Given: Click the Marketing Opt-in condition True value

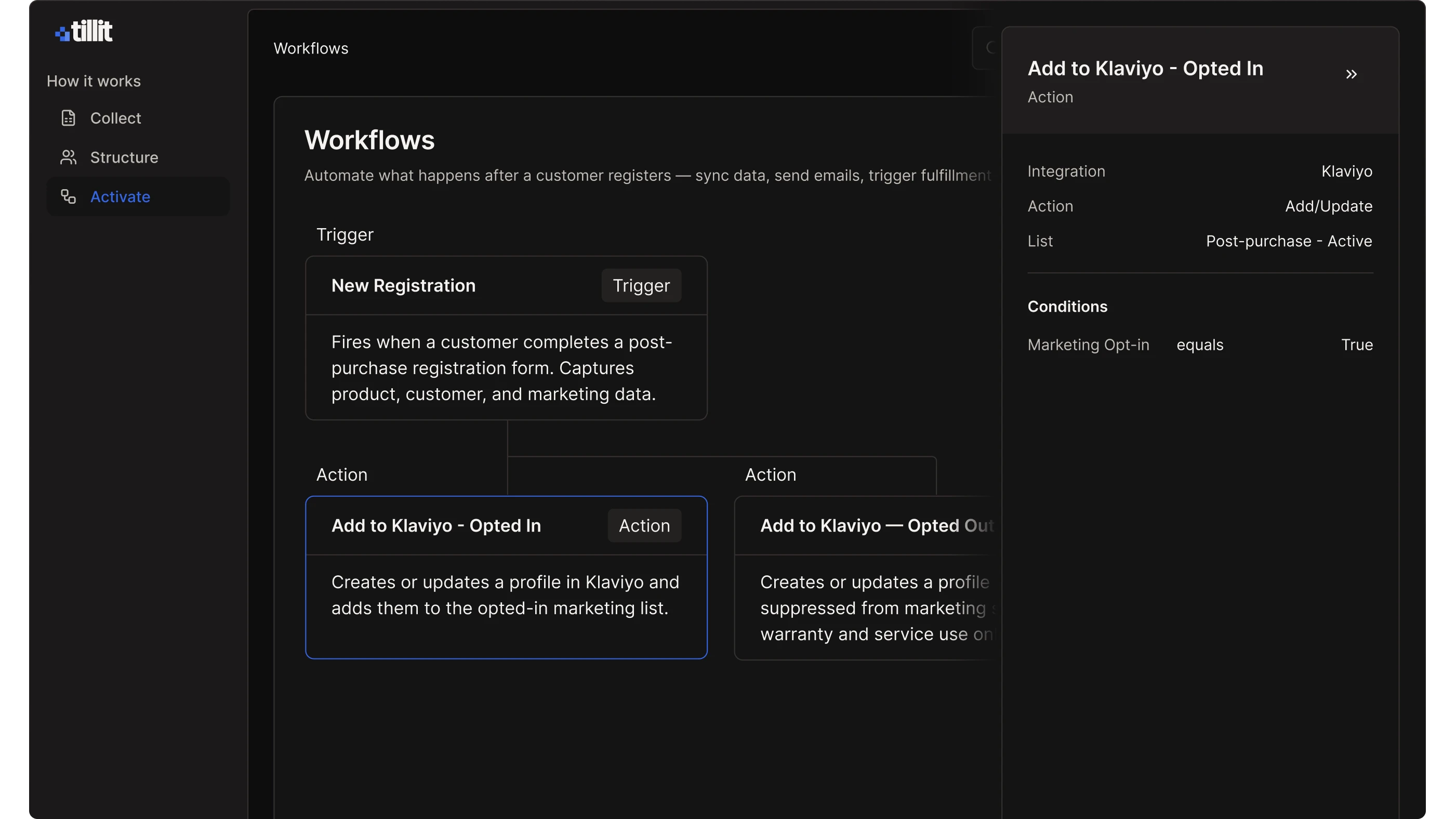Looking at the screenshot, I should (x=1357, y=345).
